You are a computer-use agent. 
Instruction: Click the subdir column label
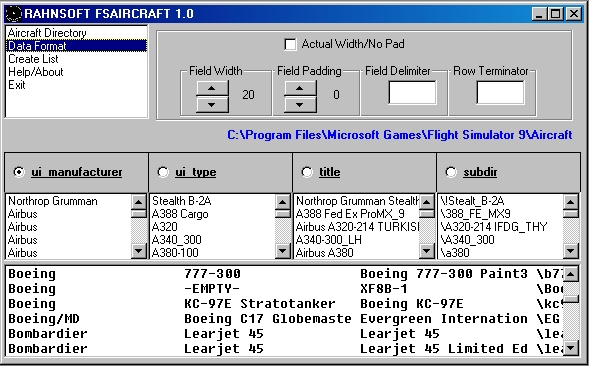[480, 172]
